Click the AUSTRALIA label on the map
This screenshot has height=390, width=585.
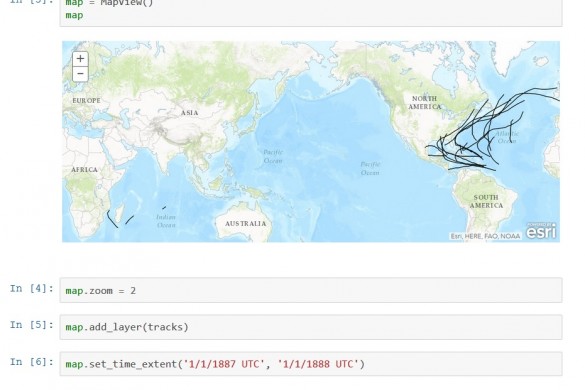coord(245,224)
